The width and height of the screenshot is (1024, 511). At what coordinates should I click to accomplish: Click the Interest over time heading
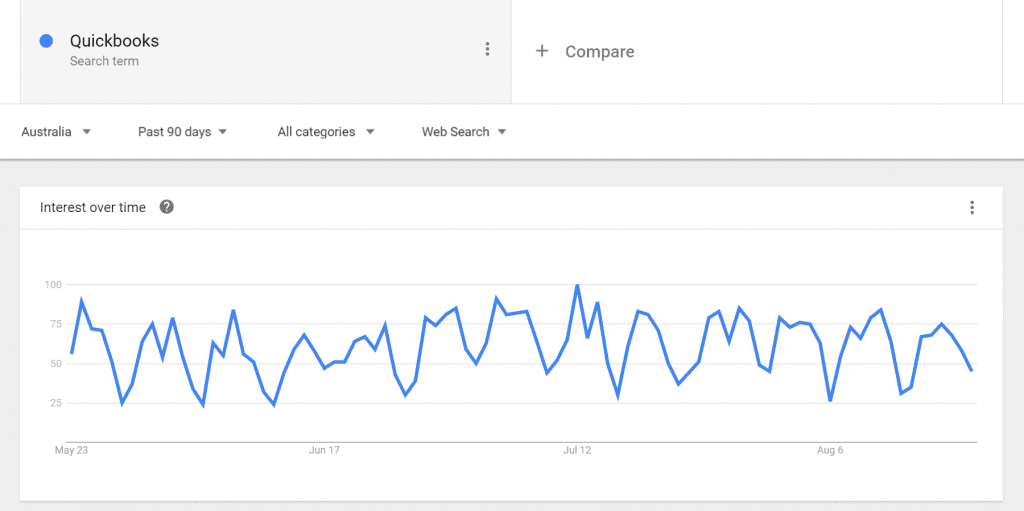pyautogui.click(x=93, y=208)
